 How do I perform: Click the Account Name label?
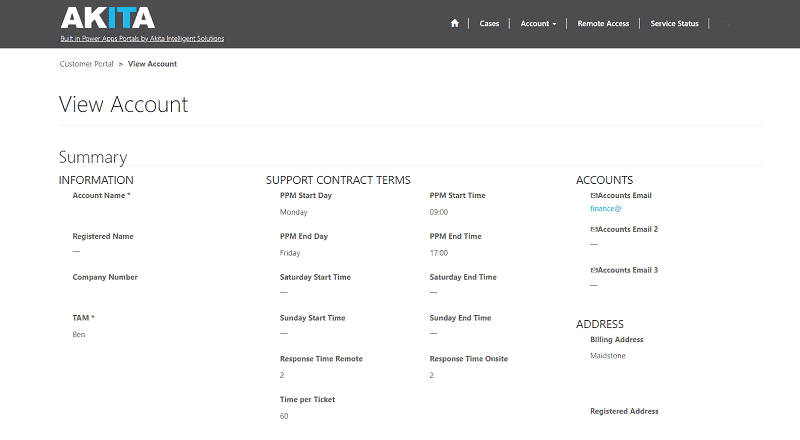(101, 195)
